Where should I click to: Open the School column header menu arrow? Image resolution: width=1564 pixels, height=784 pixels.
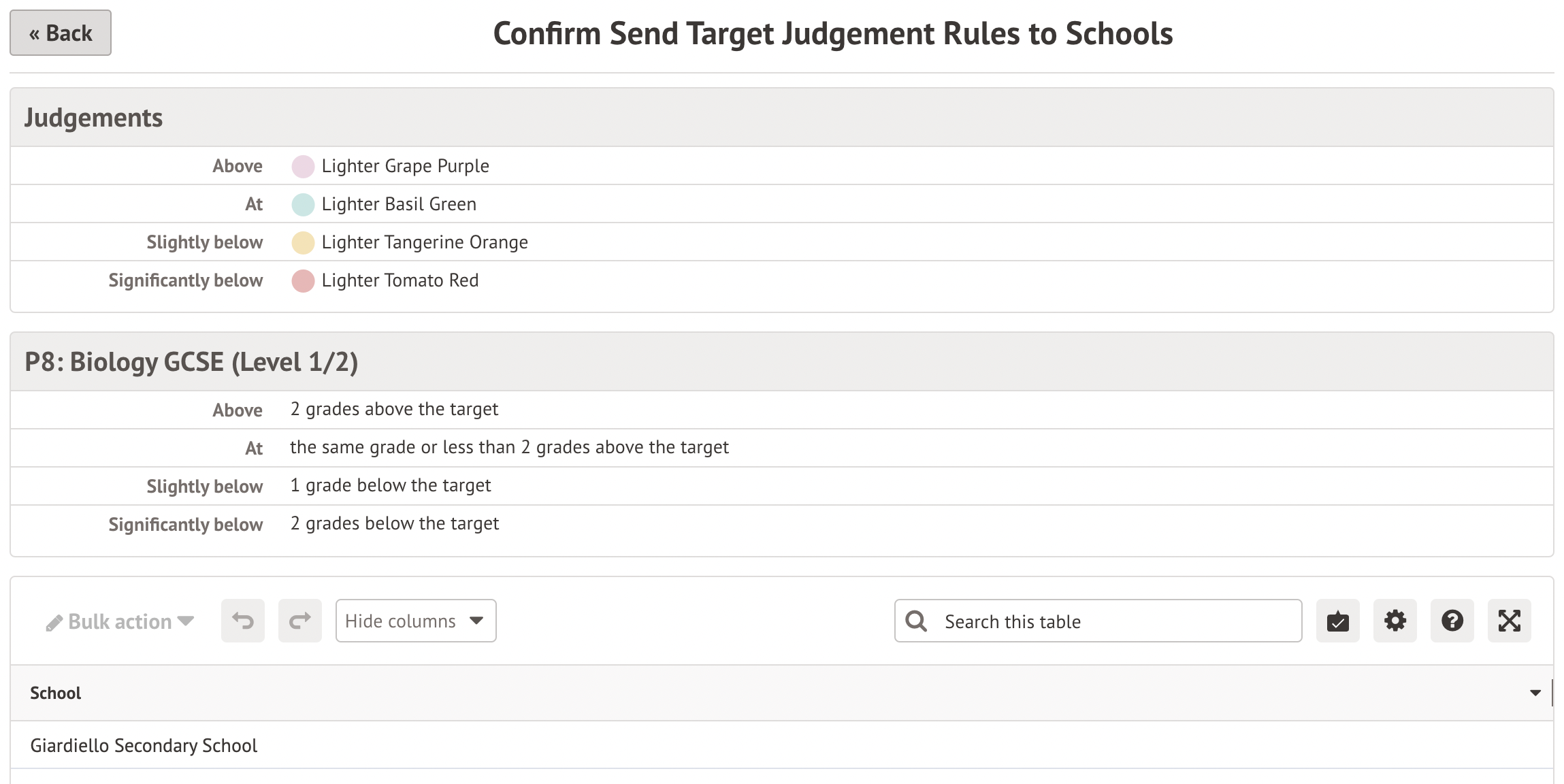(1535, 693)
